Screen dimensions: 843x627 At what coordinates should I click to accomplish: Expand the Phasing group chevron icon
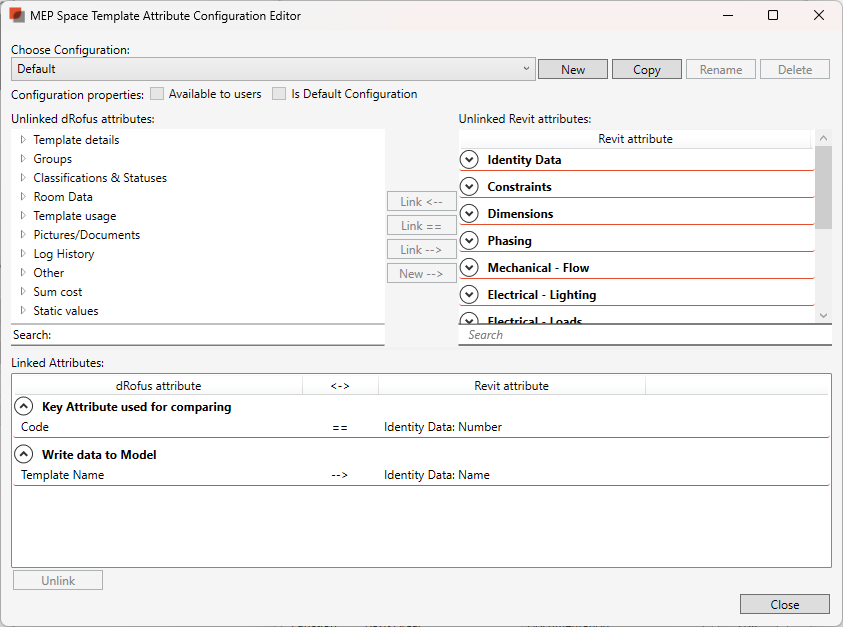point(469,241)
